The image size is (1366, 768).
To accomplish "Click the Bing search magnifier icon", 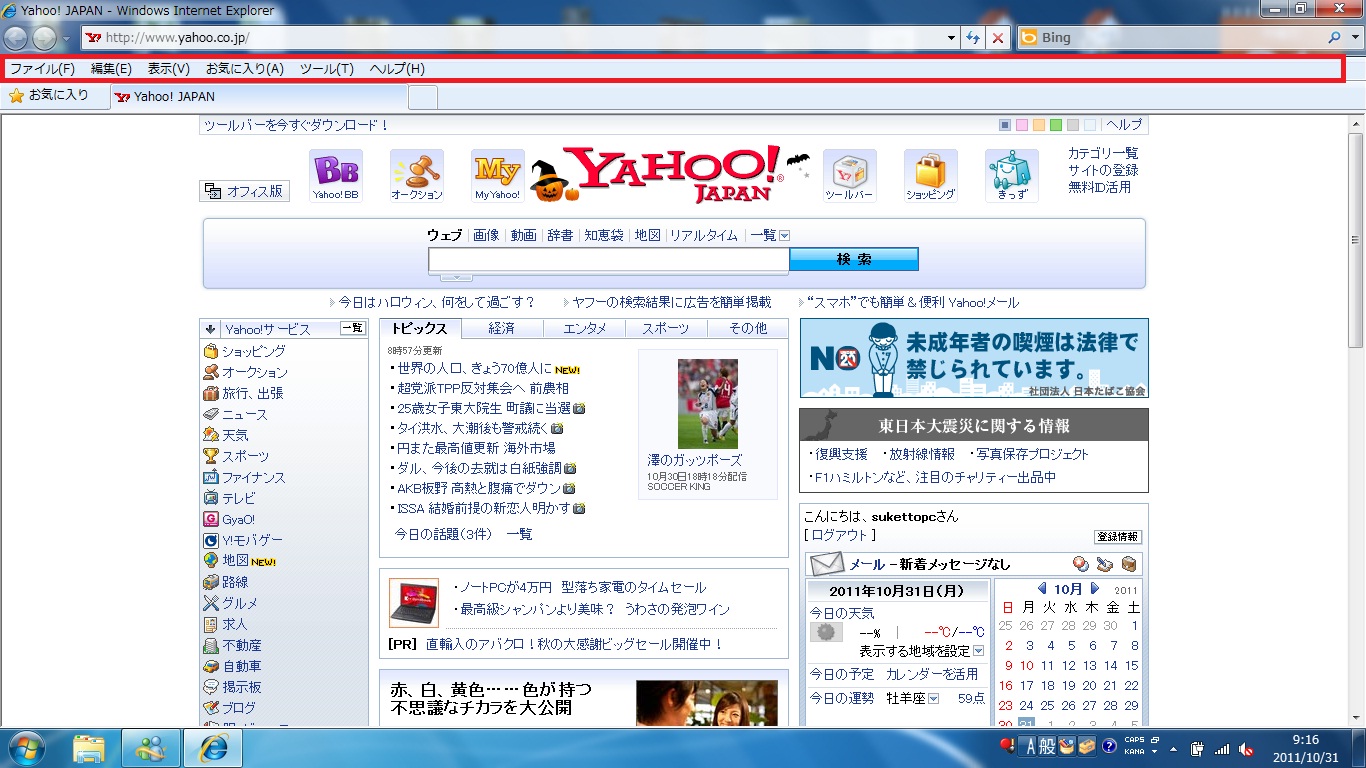I will (1335, 38).
